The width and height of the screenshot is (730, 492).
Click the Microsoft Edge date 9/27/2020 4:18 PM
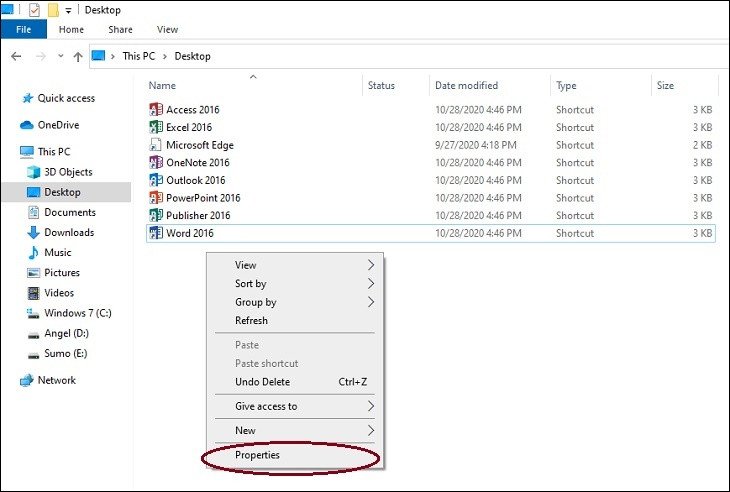click(476, 145)
